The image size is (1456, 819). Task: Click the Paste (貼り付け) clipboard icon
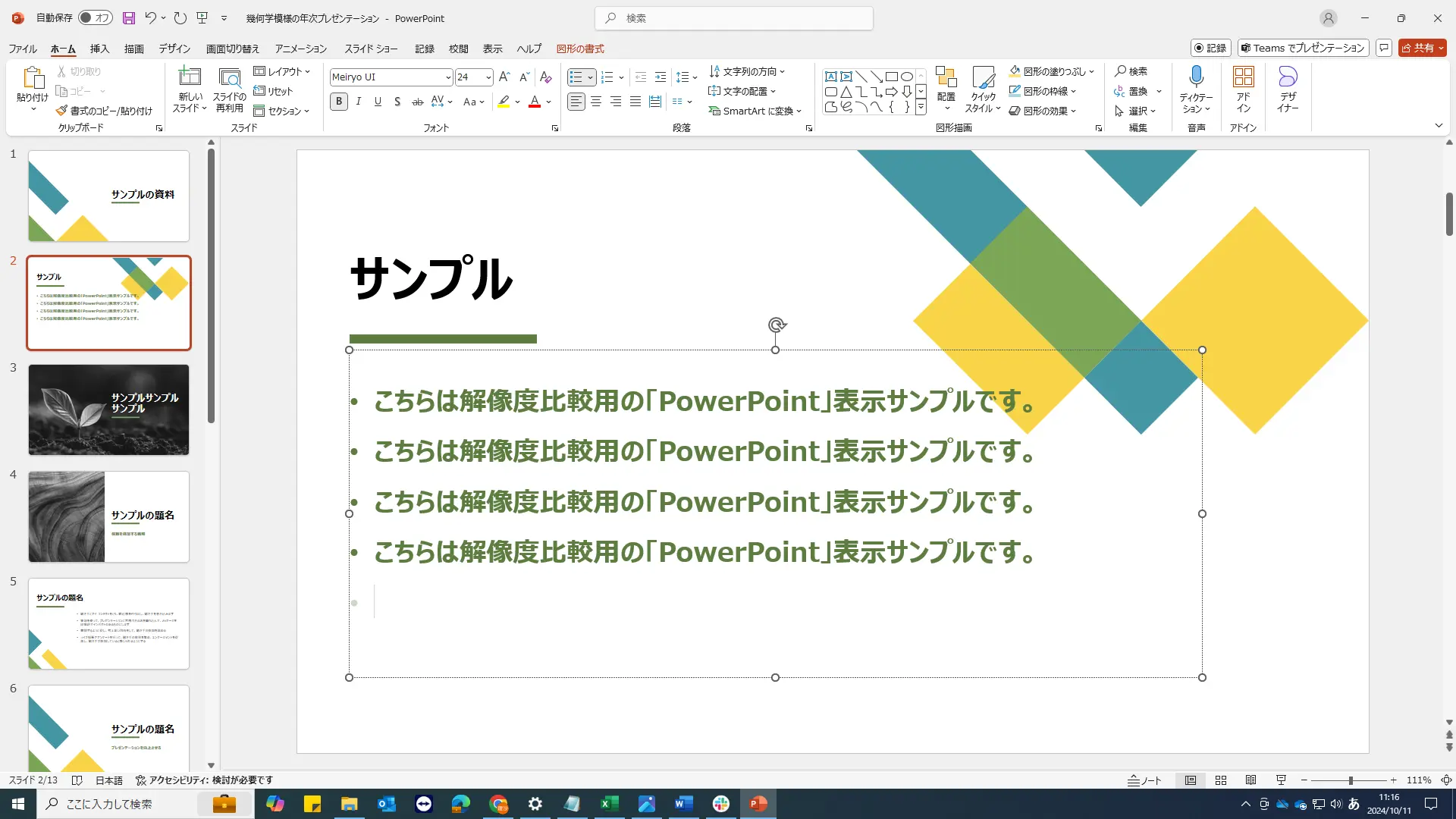33,77
